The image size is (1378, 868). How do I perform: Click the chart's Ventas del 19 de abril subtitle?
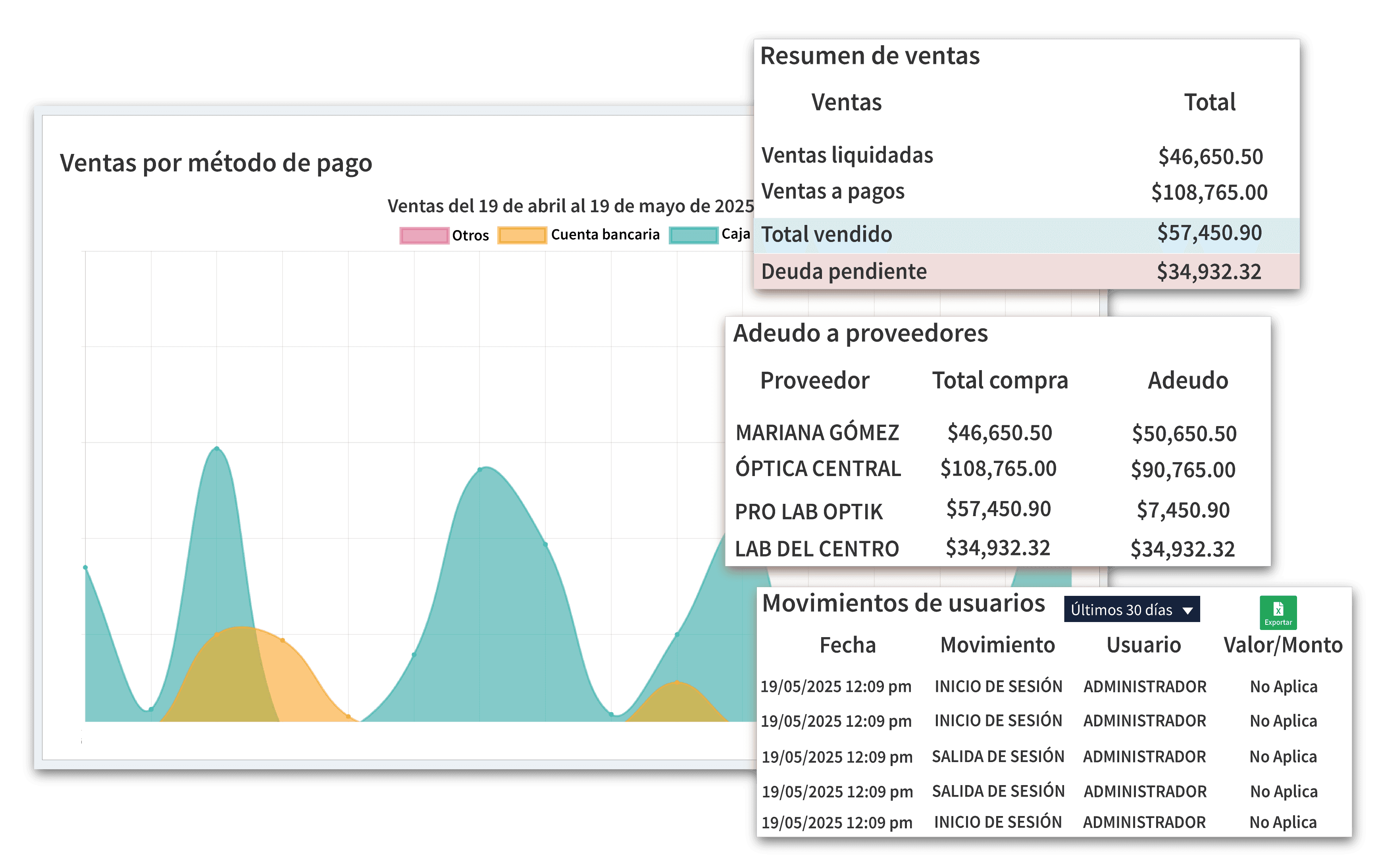click(571, 206)
